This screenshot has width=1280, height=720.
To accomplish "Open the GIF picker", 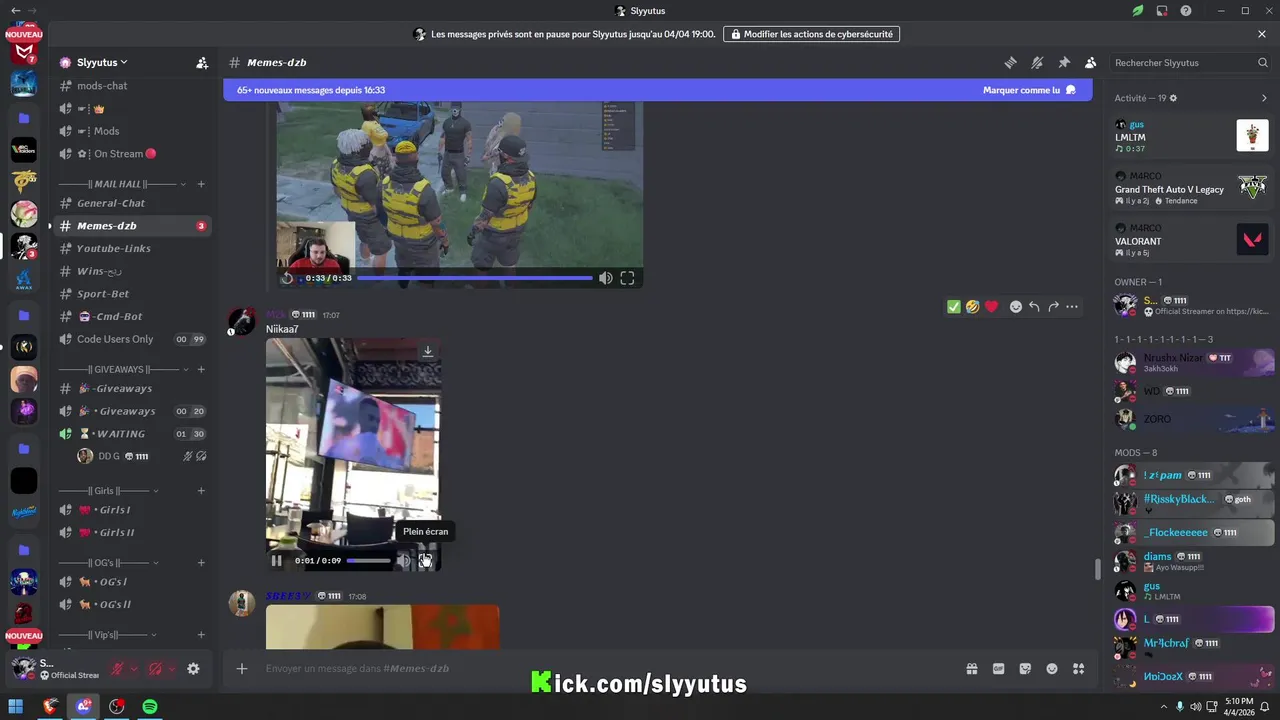I will pos(998,669).
